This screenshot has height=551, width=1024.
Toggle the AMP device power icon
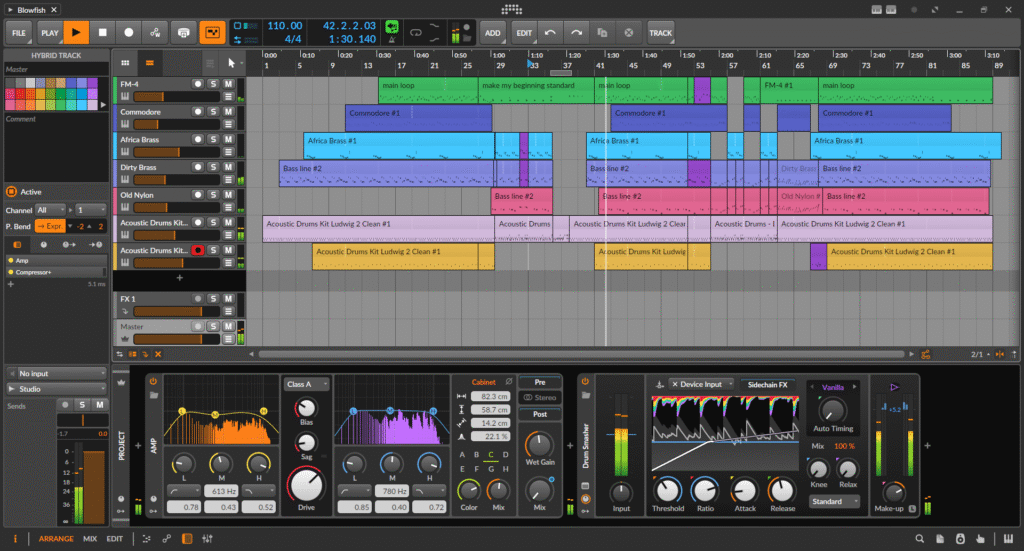(154, 381)
